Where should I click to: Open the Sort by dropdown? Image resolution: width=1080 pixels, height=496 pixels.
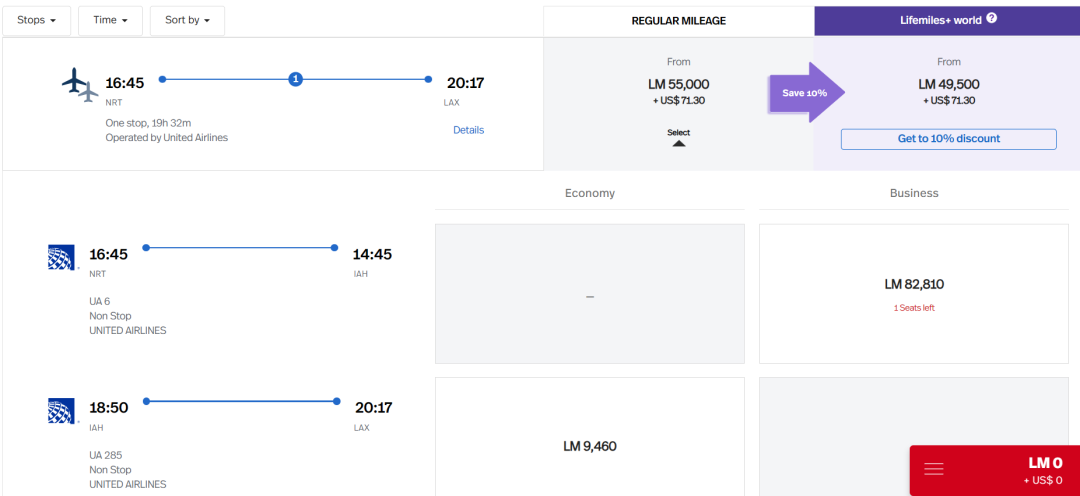click(187, 20)
